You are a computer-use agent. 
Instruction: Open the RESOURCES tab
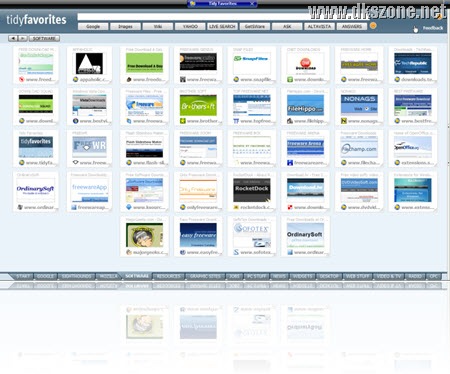coord(168,276)
